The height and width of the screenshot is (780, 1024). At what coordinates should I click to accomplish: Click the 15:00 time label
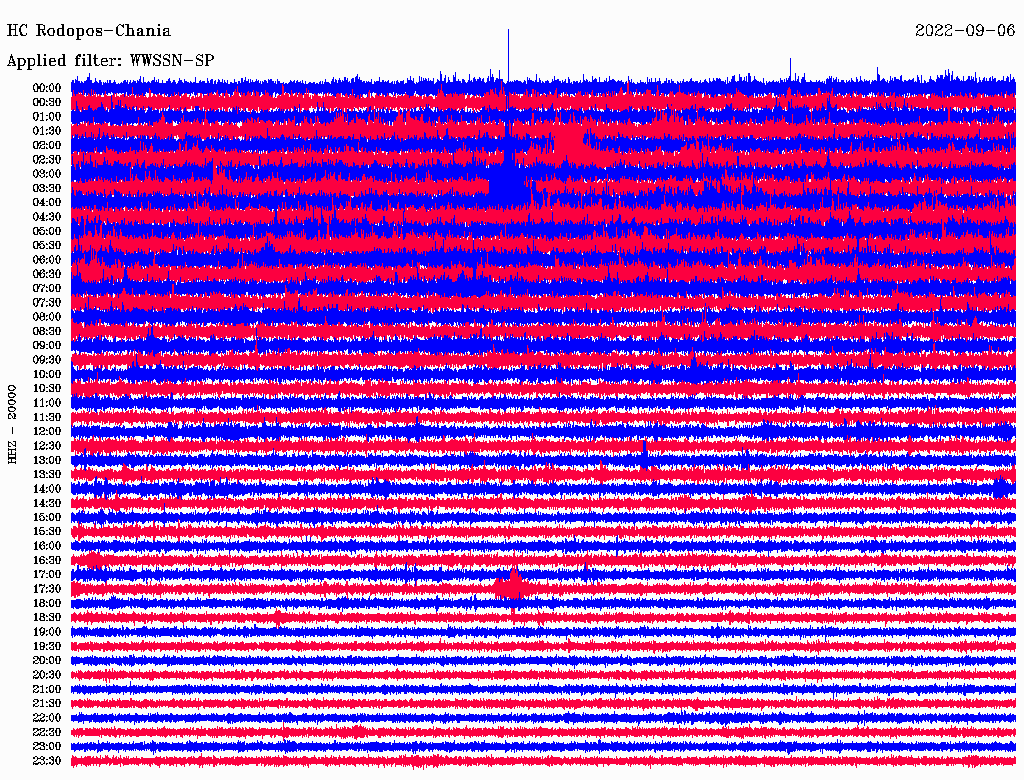pyautogui.click(x=46, y=517)
